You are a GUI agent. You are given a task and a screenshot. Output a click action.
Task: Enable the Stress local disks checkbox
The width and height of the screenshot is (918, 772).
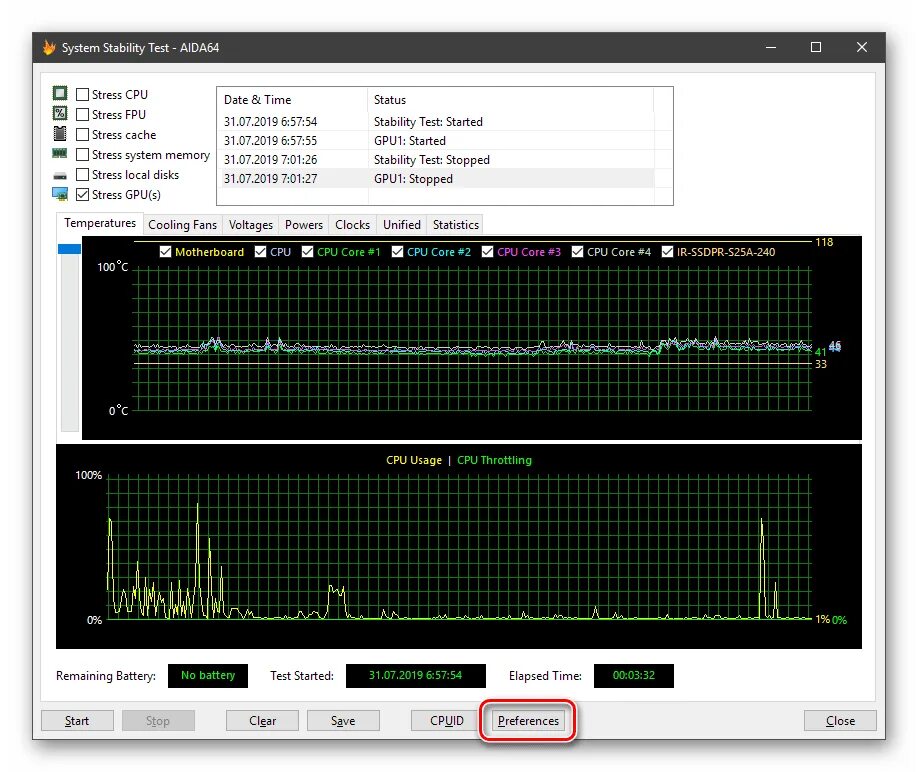(83, 174)
